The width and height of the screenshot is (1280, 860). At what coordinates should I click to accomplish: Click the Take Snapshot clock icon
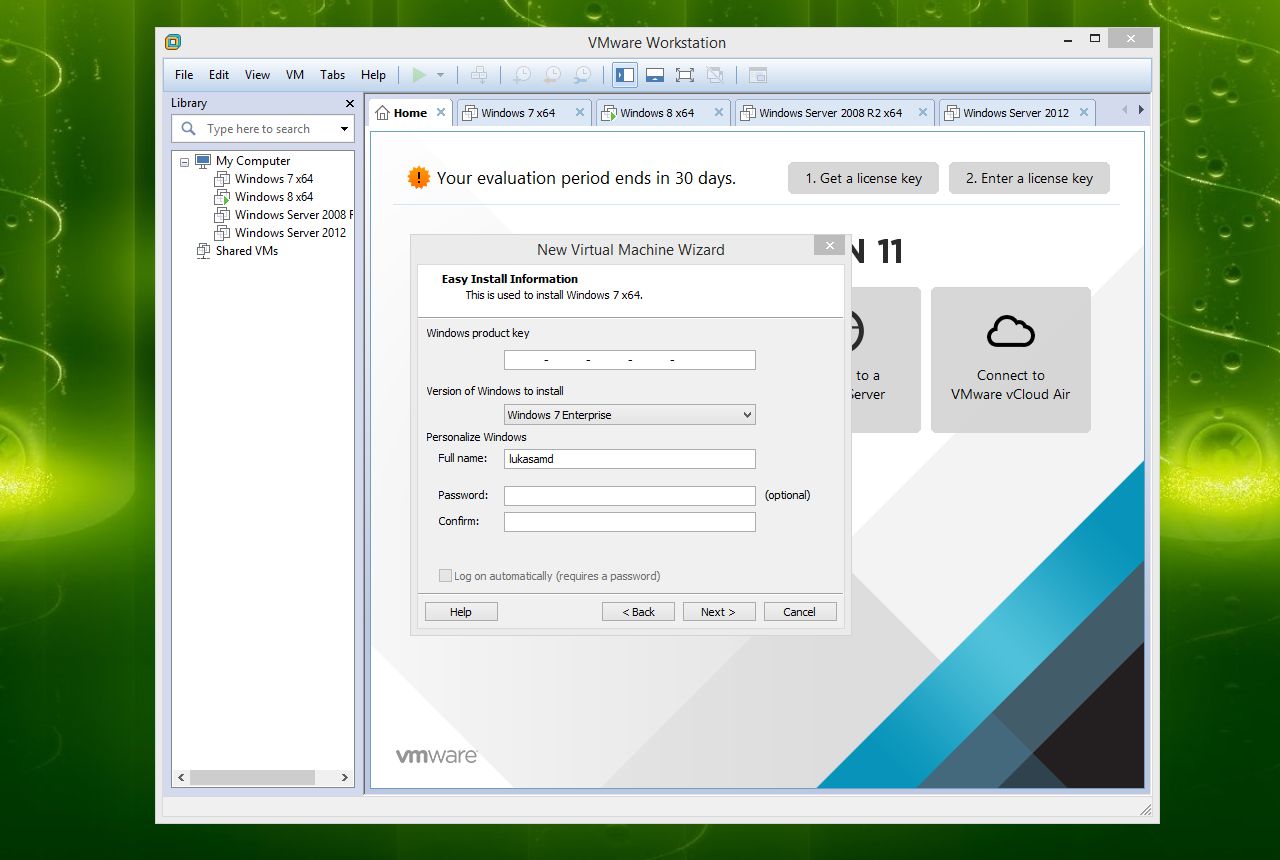tap(521, 75)
